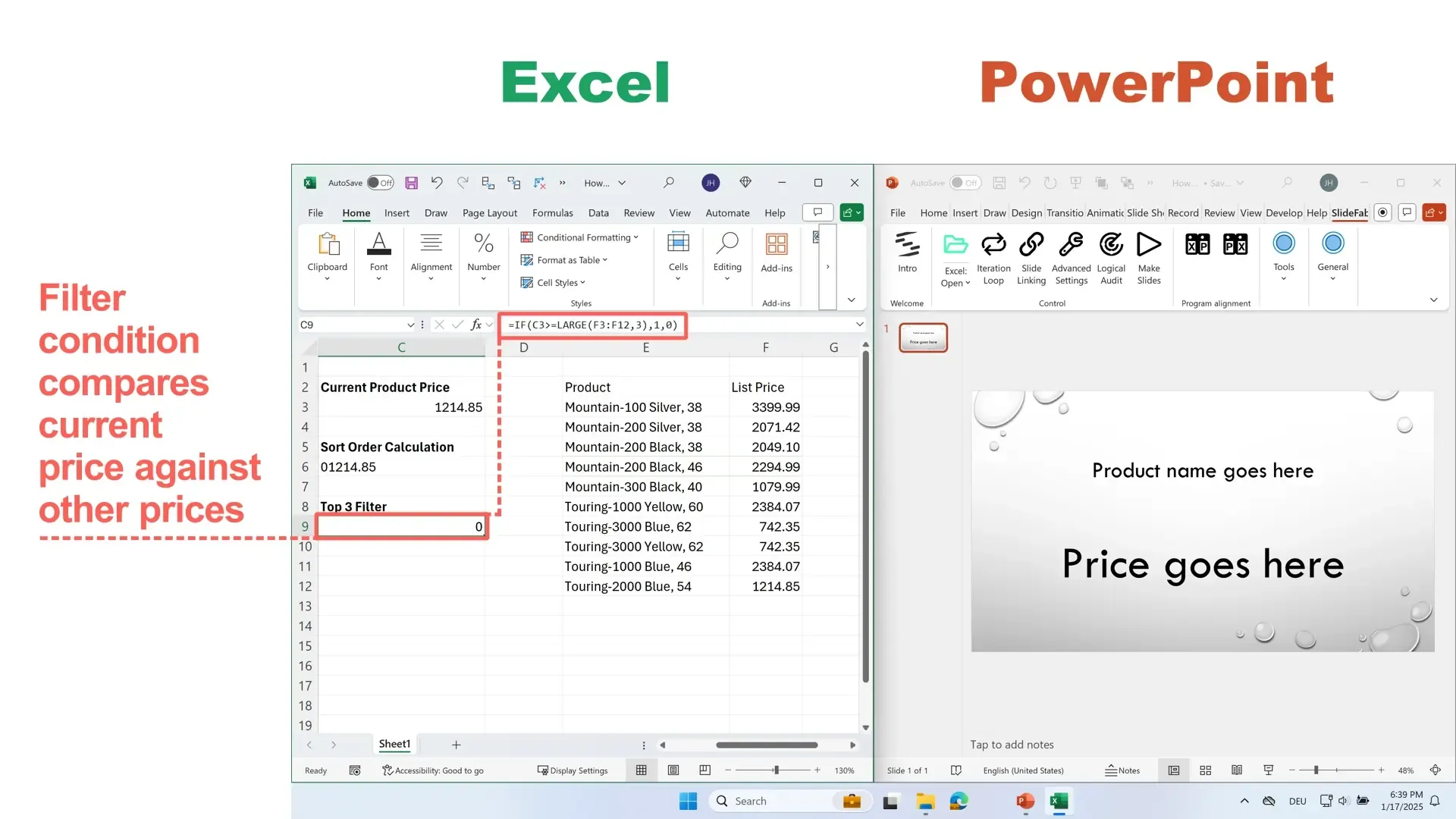The height and width of the screenshot is (819, 1456).
Task: Switch Excel to Page Break Preview icon
Action: (704, 770)
